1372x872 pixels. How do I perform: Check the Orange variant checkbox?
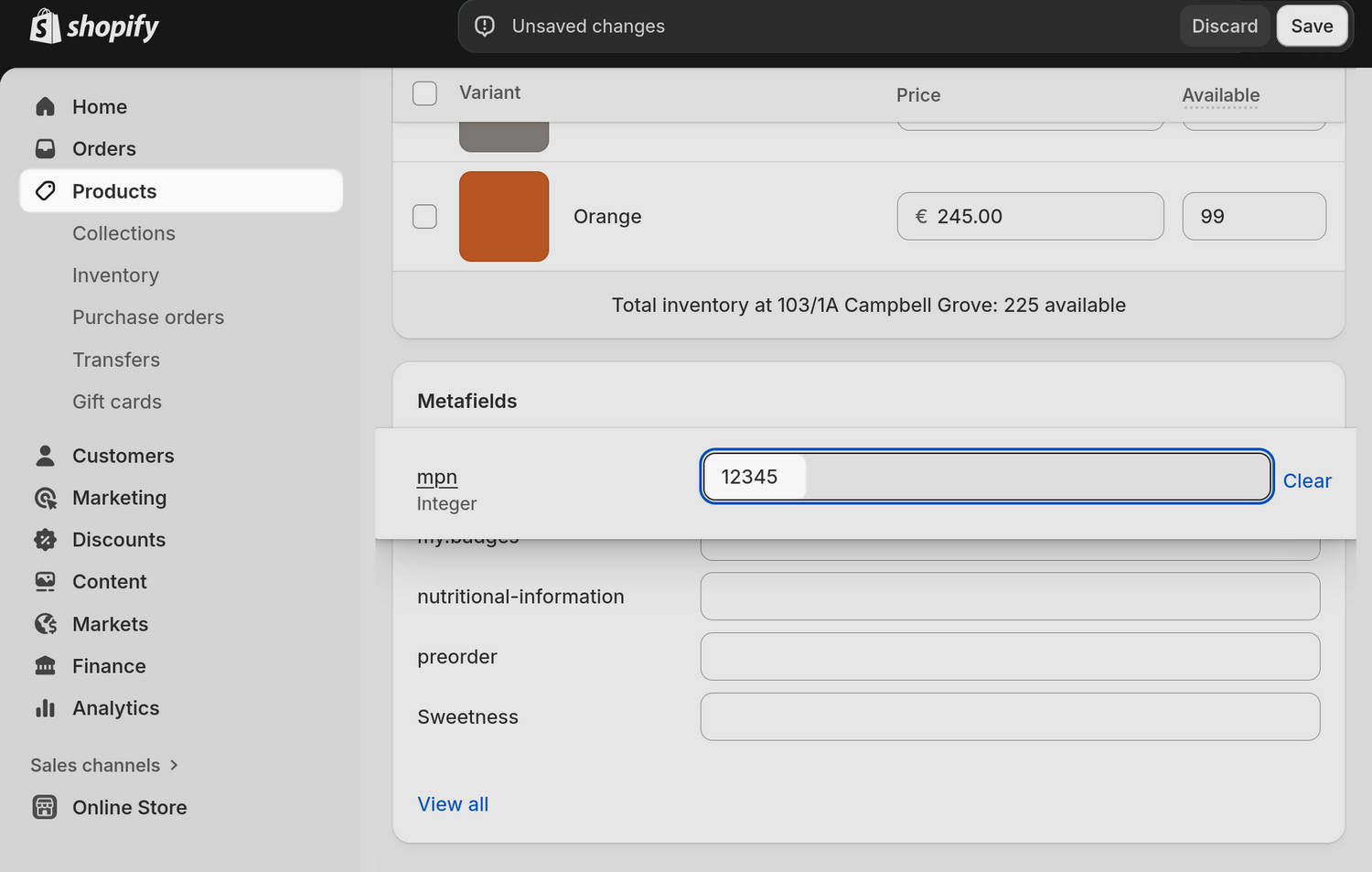(424, 216)
